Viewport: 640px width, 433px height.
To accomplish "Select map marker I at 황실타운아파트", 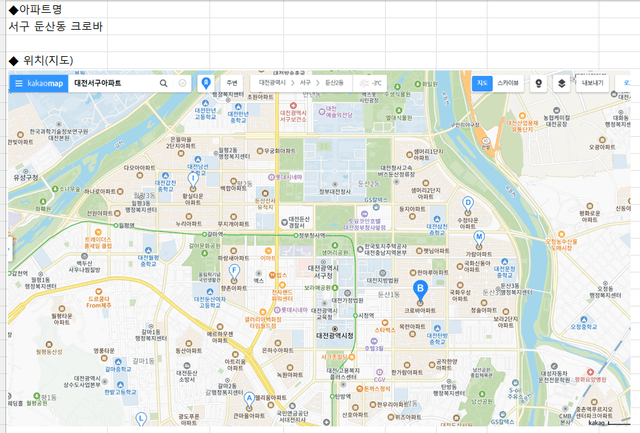I will pyautogui.click(x=193, y=181).
